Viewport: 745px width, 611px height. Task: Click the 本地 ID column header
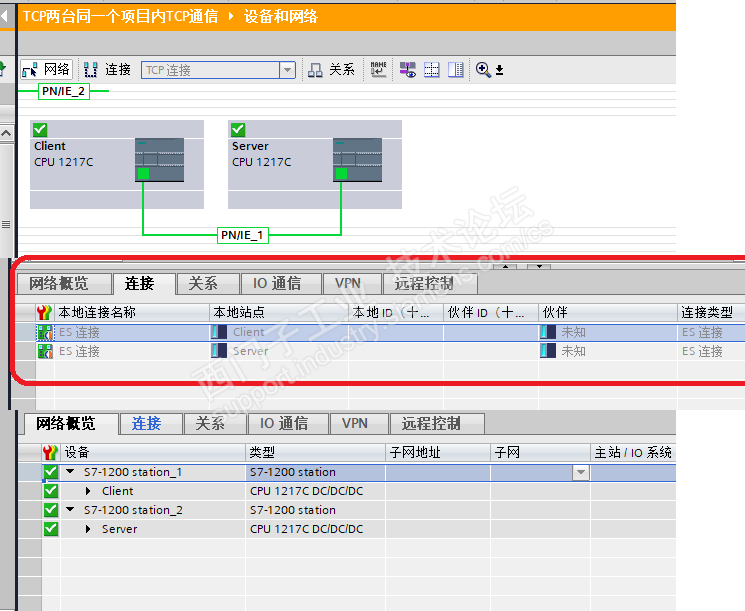pos(396,312)
